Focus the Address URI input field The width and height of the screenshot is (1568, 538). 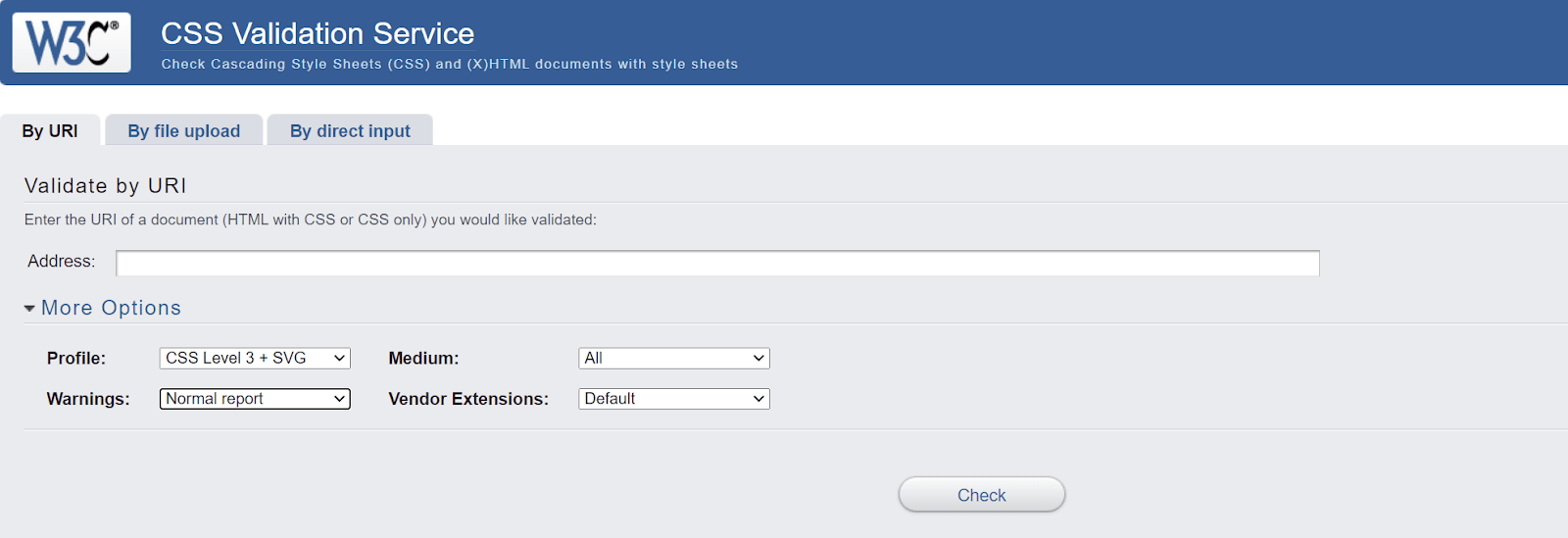716,263
